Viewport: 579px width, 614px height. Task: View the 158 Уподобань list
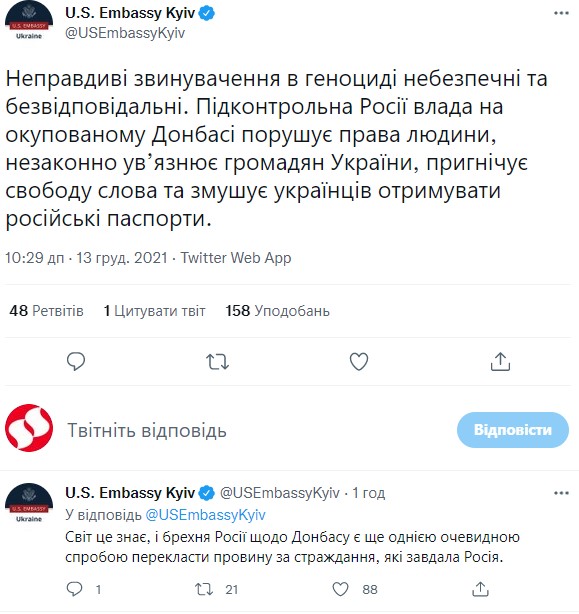coord(277,311)
